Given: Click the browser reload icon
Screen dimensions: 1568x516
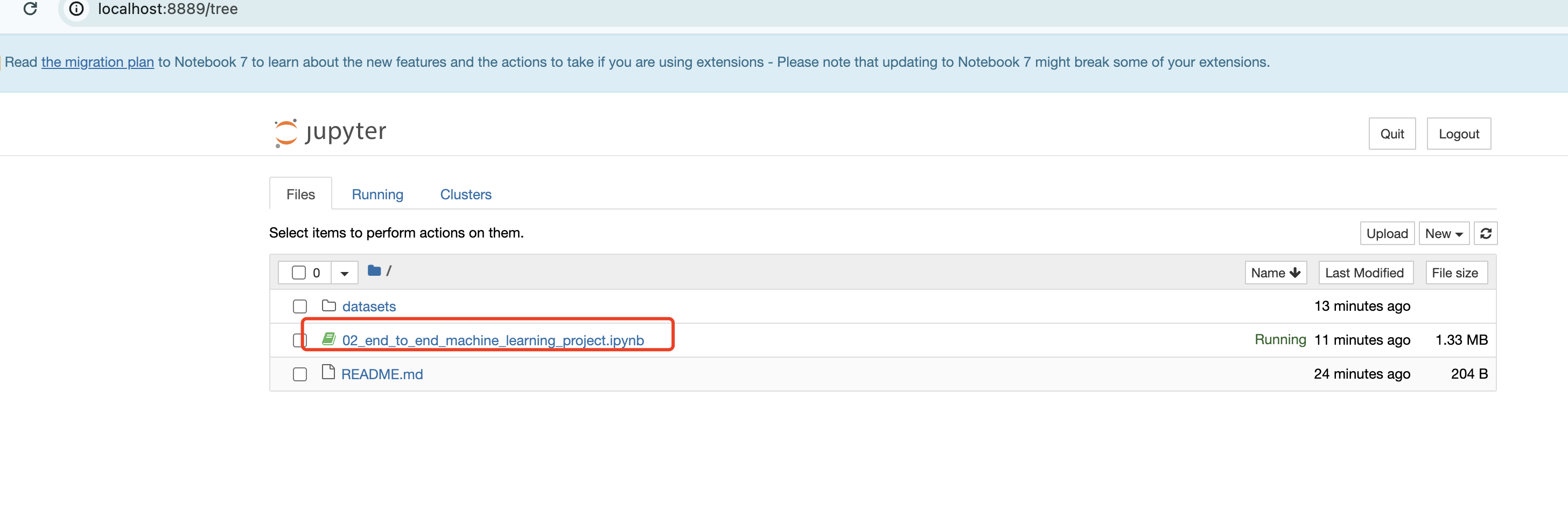Looking at the screenshot, I should click(30, 9).
